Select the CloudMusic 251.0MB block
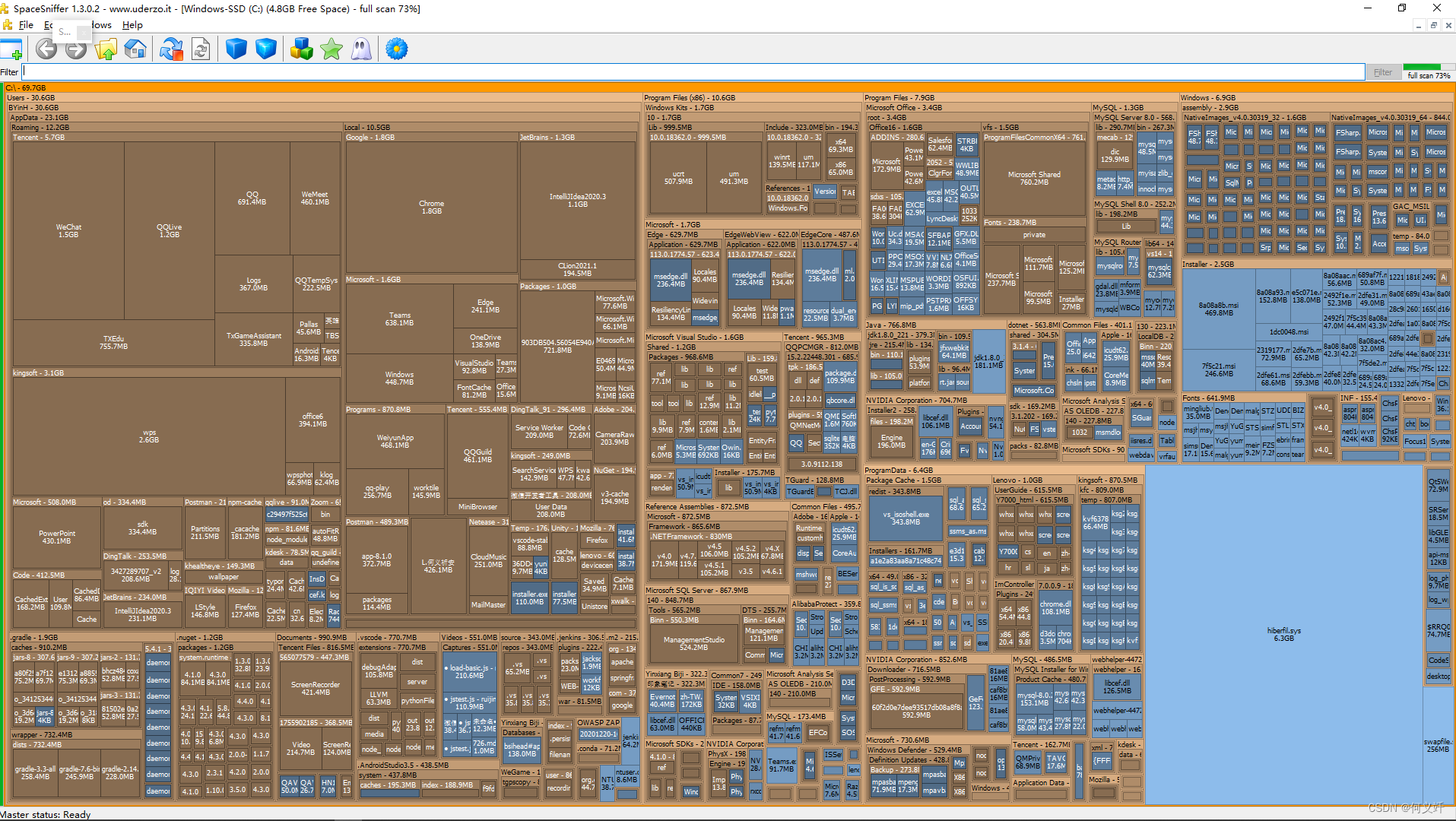Screen dimensions: 1456x821 [x=488, y=561]
